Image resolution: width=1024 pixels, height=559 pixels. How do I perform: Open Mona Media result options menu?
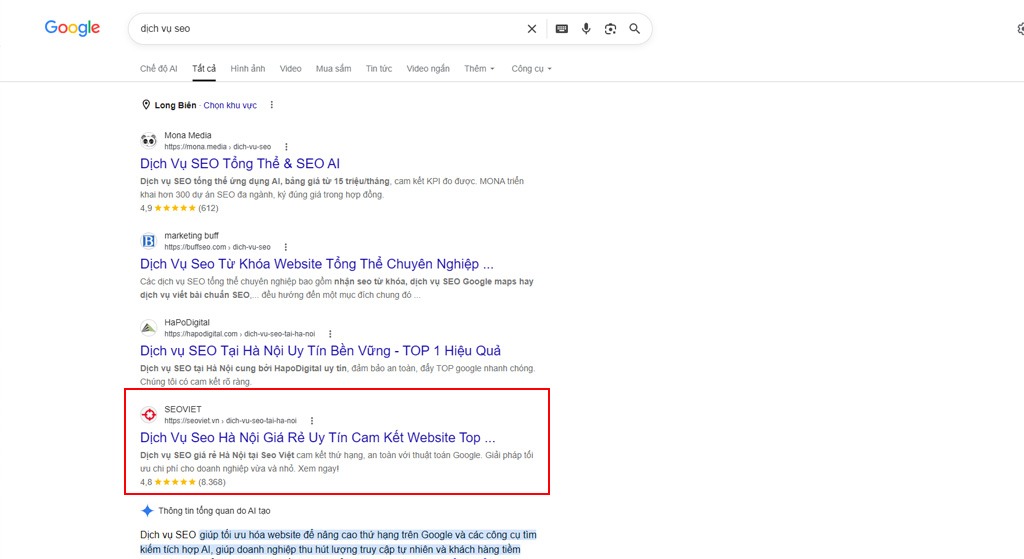pos(286,147)
